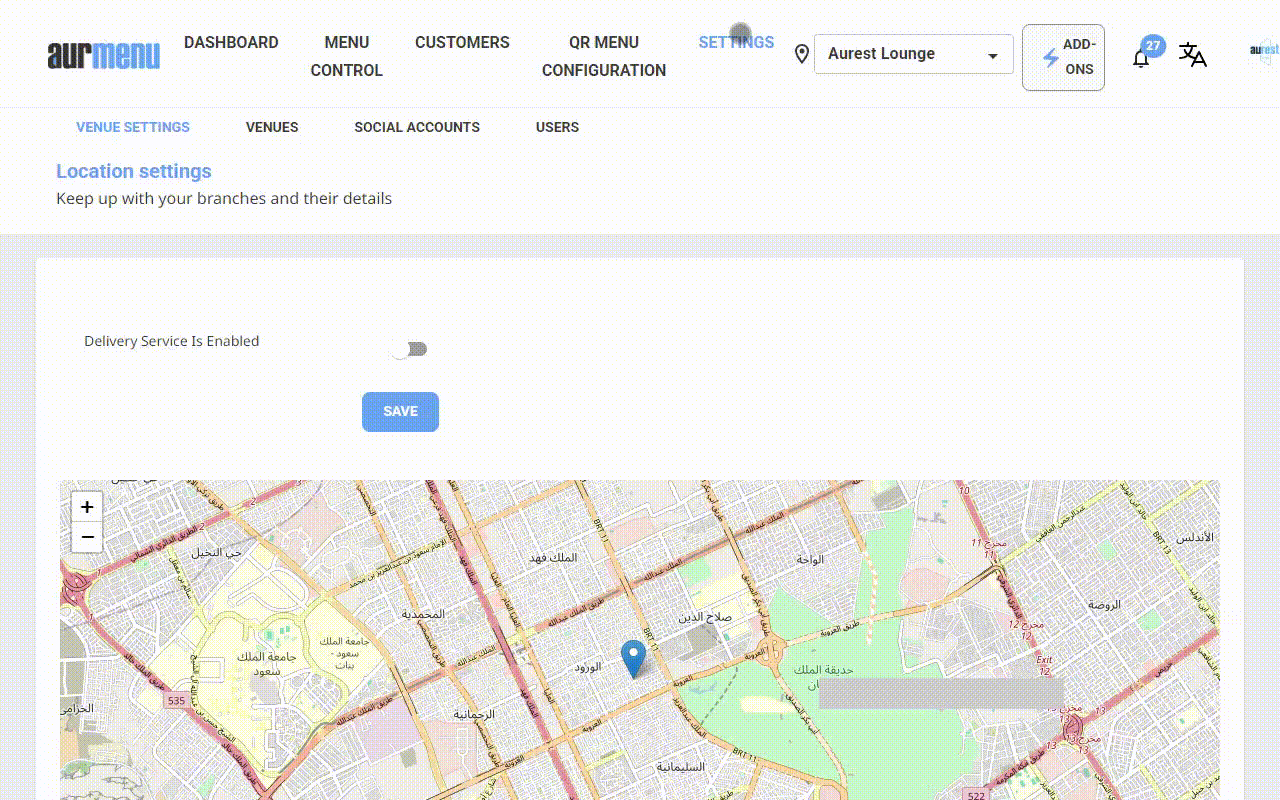
Task: Click the blue map marker pin
Action: click(633, 658)
